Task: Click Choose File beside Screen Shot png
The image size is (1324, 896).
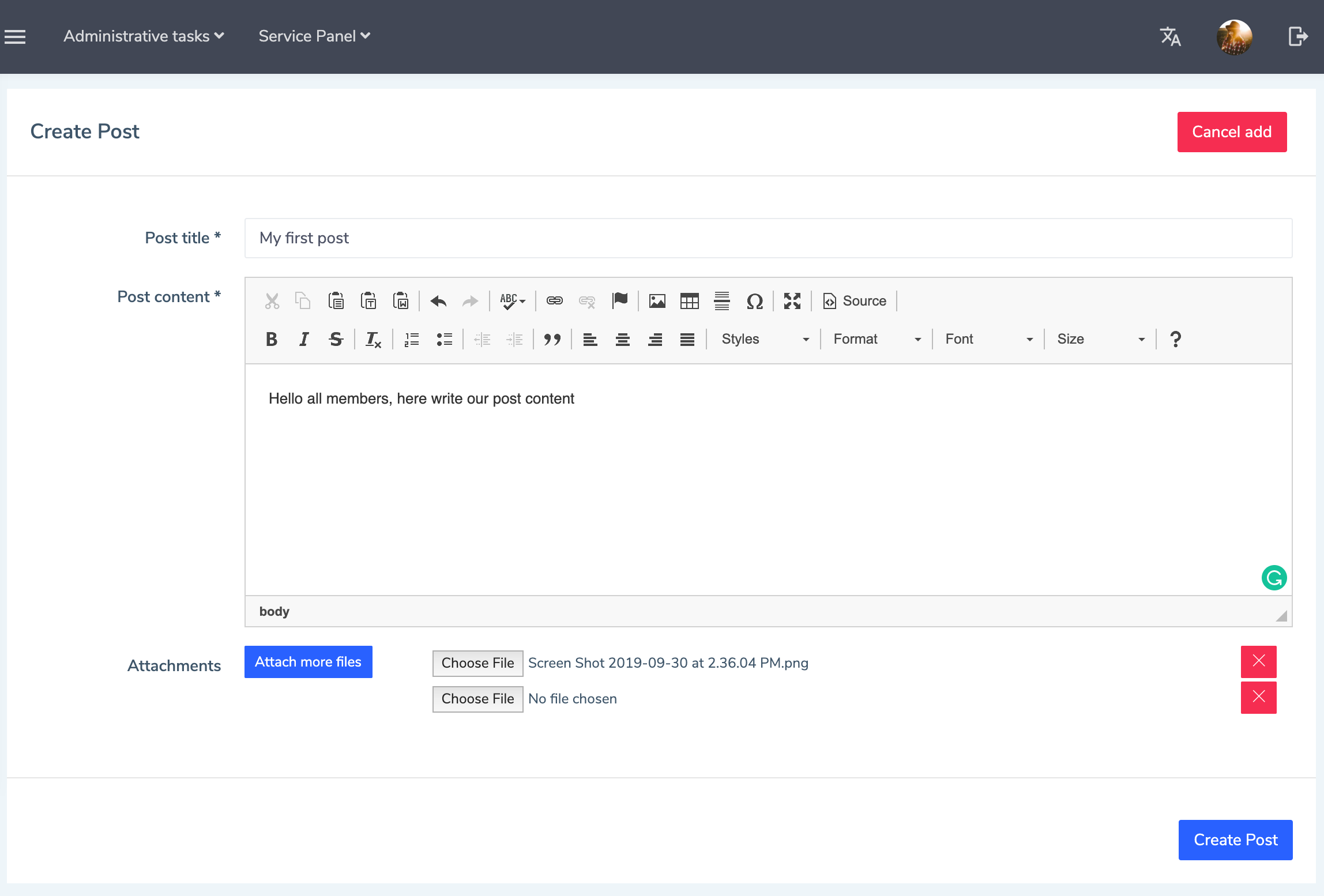Action: click(x=478, y=663)
